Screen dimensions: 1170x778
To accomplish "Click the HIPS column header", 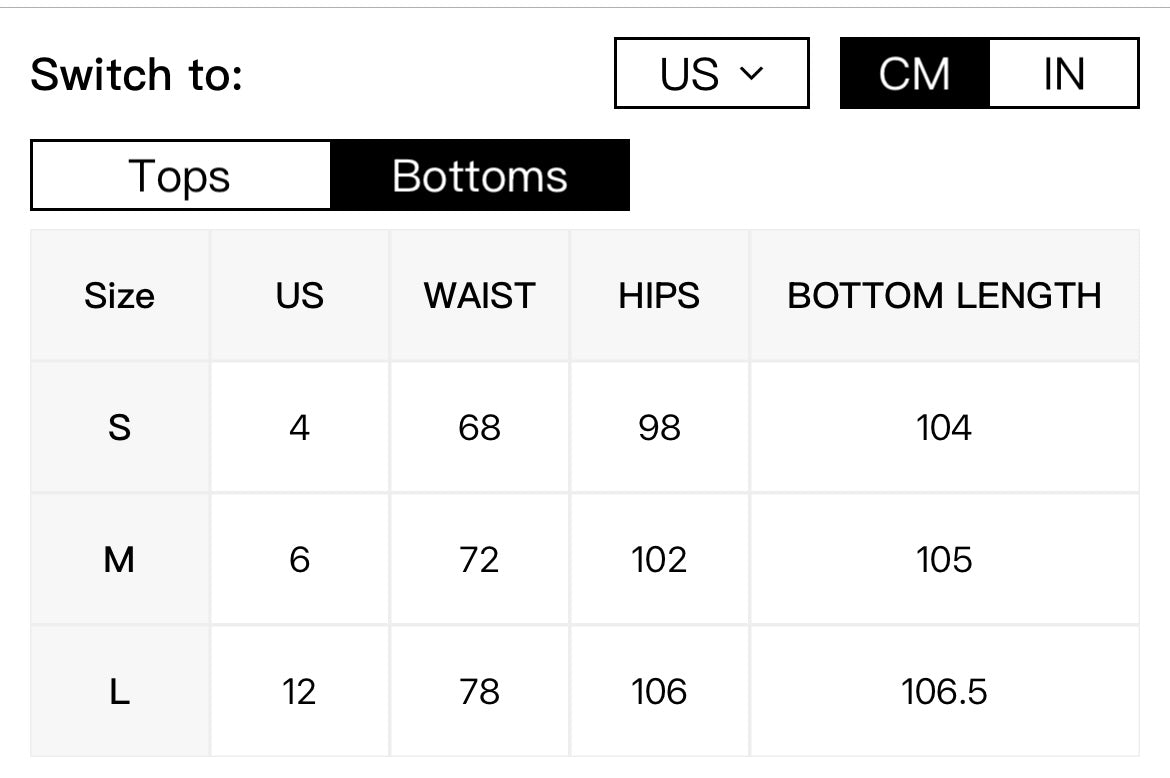I will (659, 295).
